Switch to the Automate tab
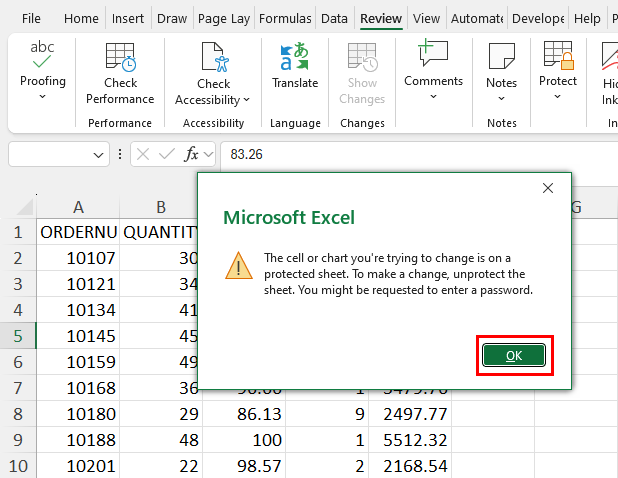Screen dimensions: 618x478 [x=477, y=19]
